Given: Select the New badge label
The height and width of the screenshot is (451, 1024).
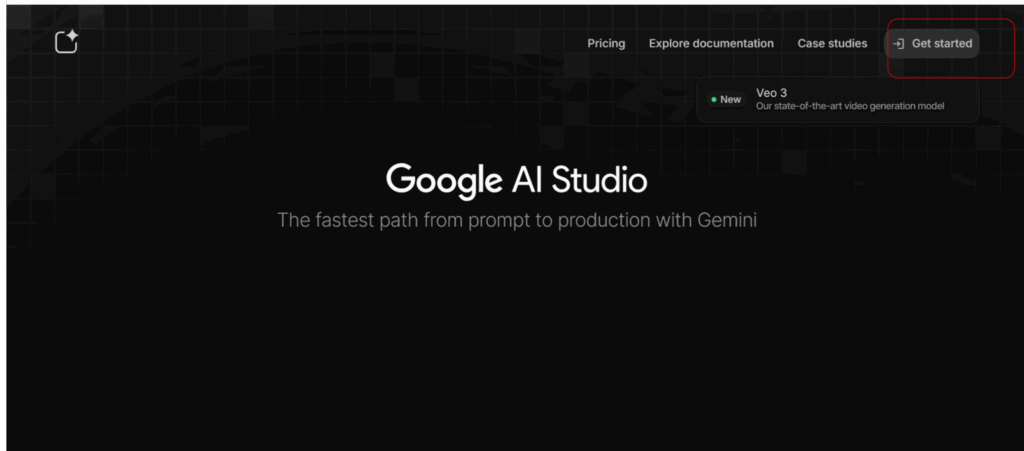Looking at the screenshot, I should pyautogui.click(x=730, y=99).
